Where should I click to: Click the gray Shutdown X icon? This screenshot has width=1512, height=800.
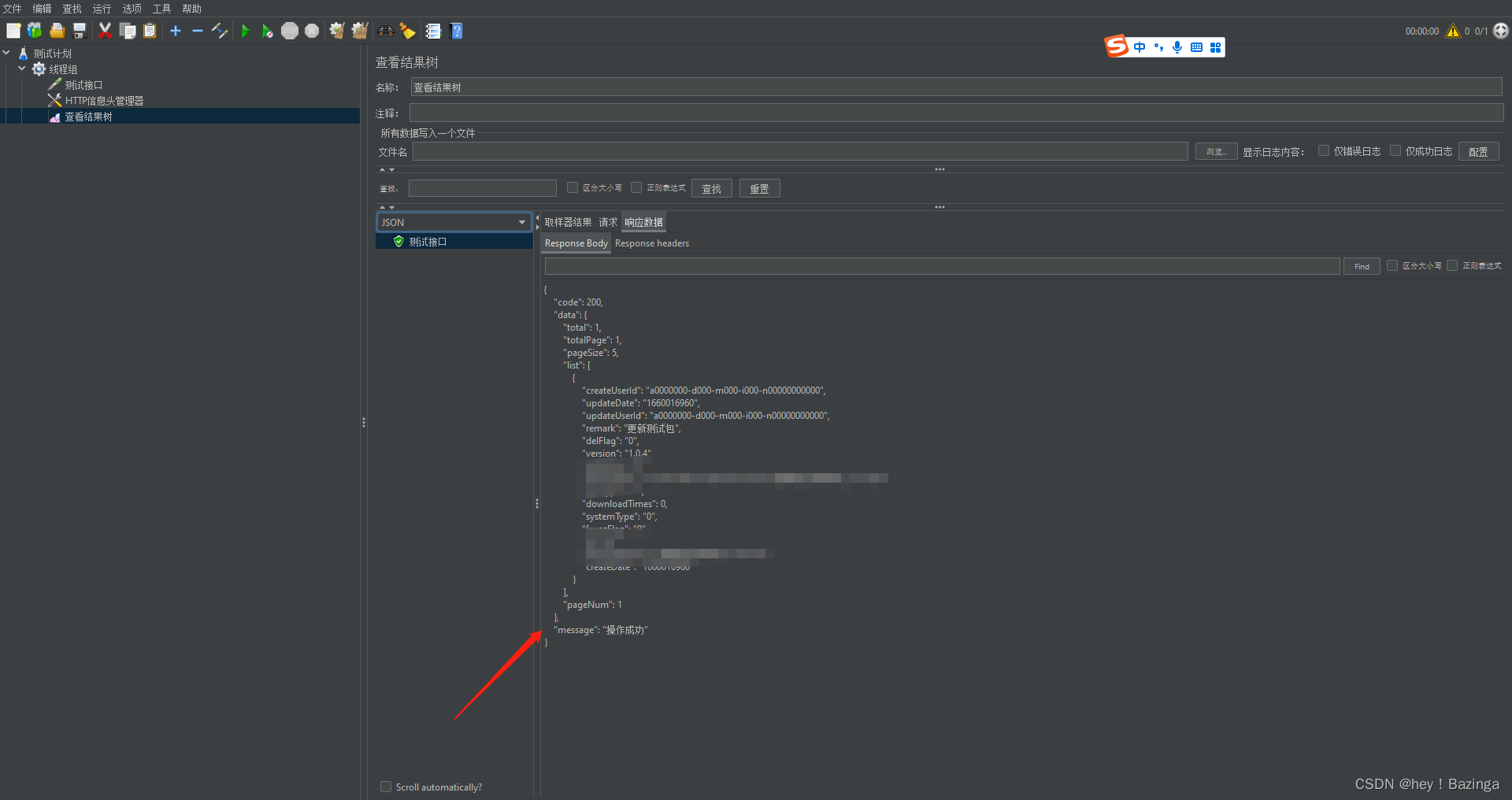[312, 31]
